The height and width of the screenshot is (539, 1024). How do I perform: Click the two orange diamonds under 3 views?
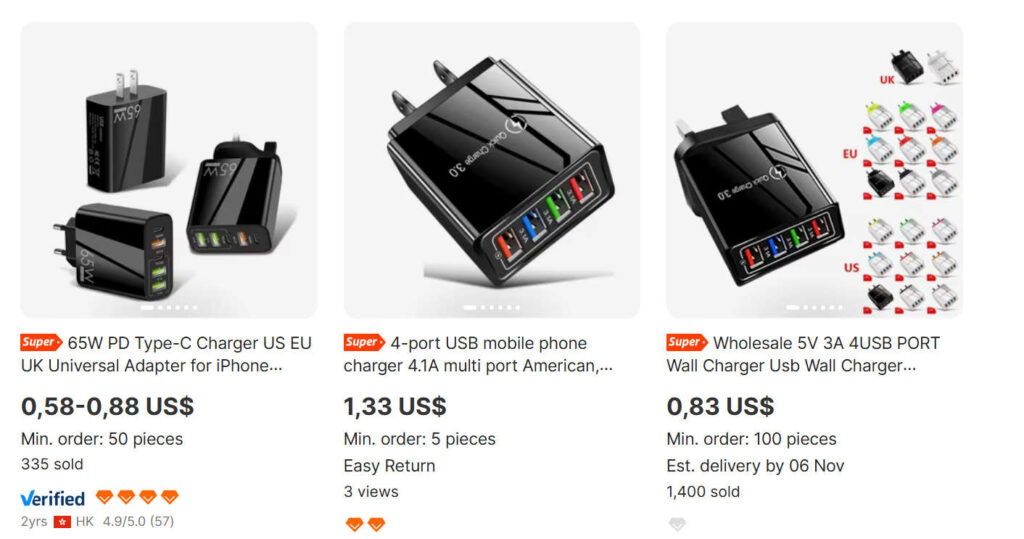click(365, 524)
